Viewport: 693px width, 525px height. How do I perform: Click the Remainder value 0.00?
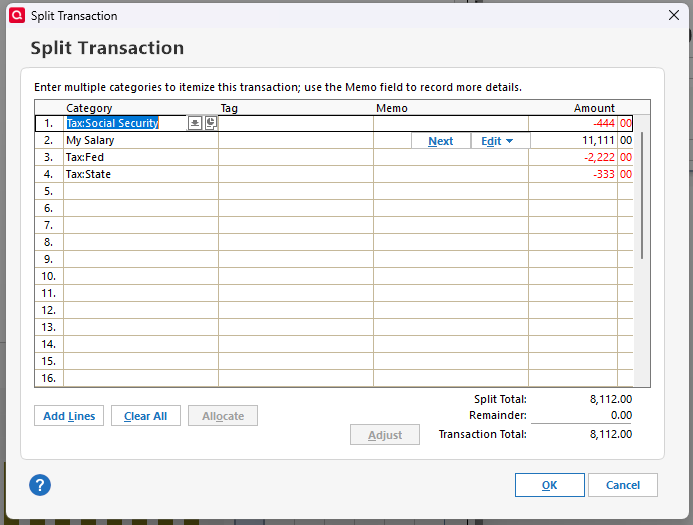click(x=621, y=415)
